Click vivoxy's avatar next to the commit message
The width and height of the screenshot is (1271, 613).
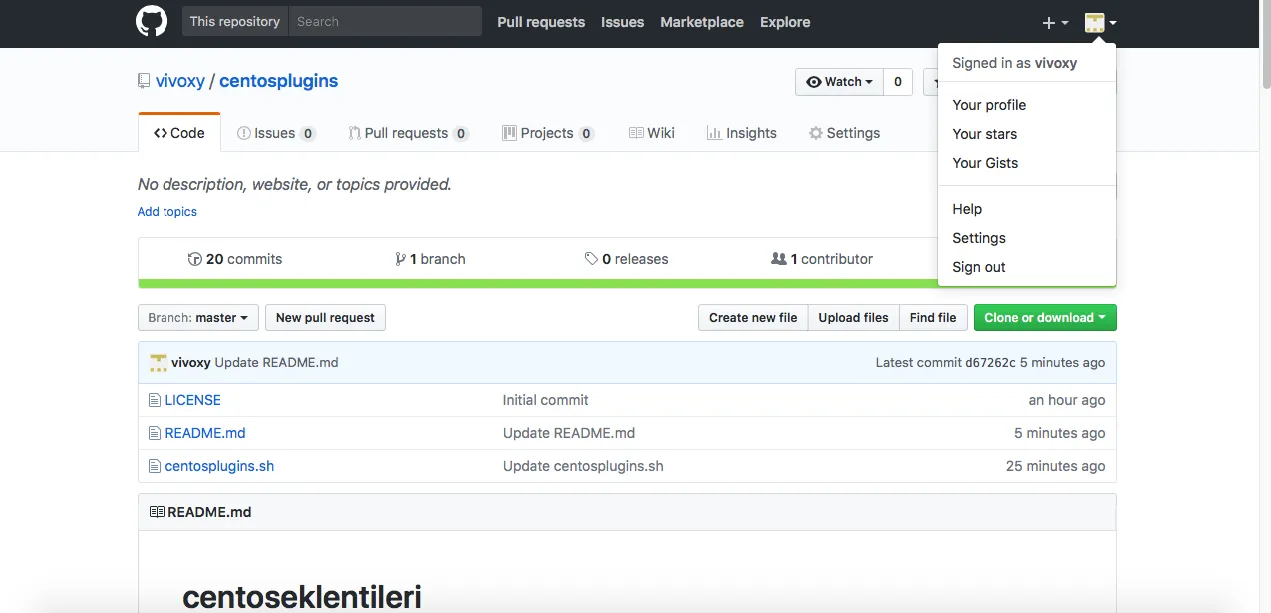(x=158, y=362)
